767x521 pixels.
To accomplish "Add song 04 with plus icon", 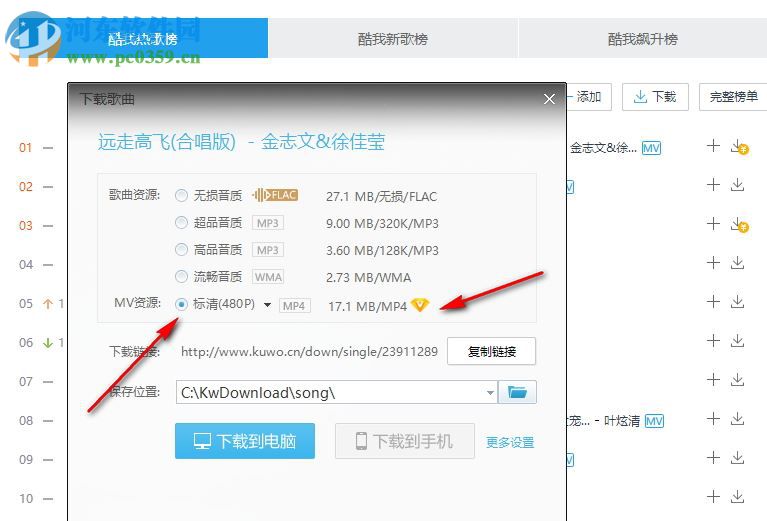I will point(713,263).
